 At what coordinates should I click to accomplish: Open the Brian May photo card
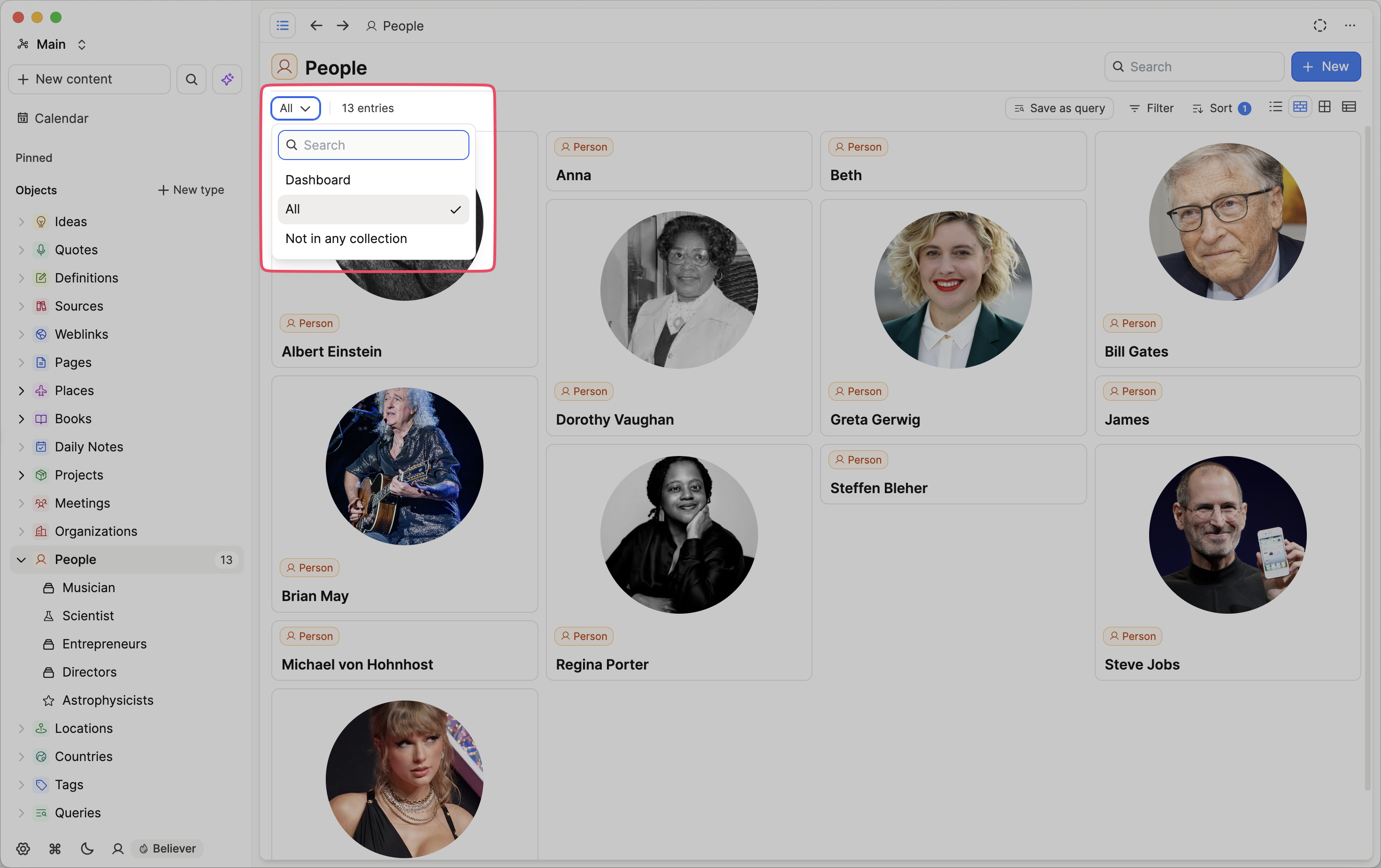point(405,494)
